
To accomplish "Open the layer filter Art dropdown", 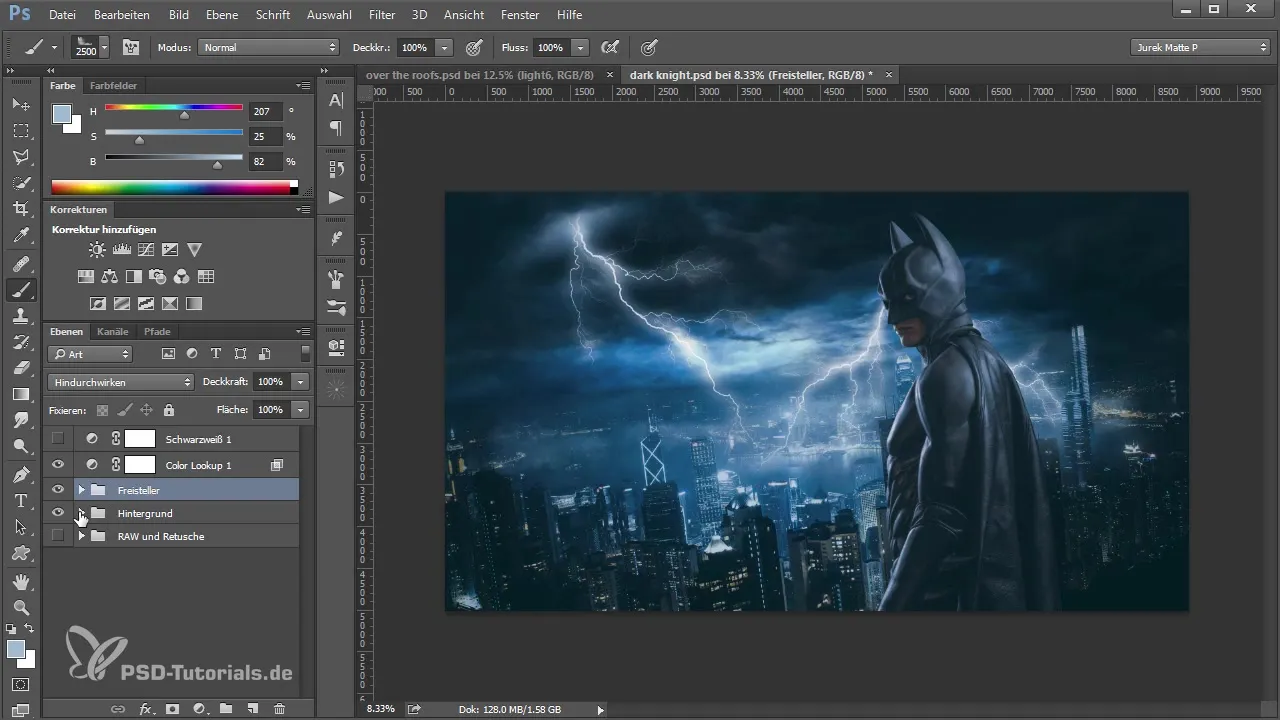I will tap(90, 354).
